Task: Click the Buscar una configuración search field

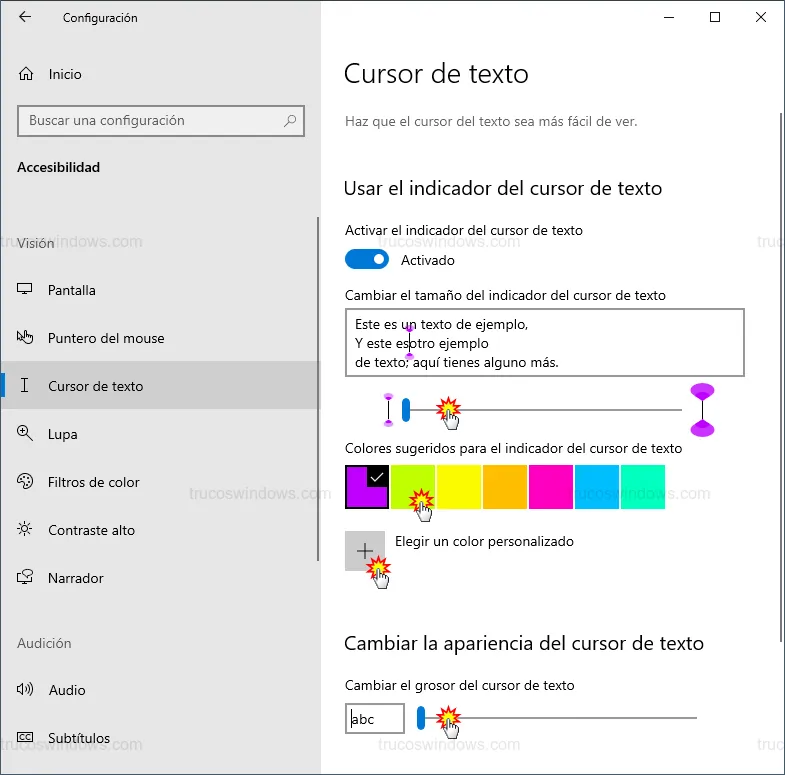Action: tap(150, 121)
